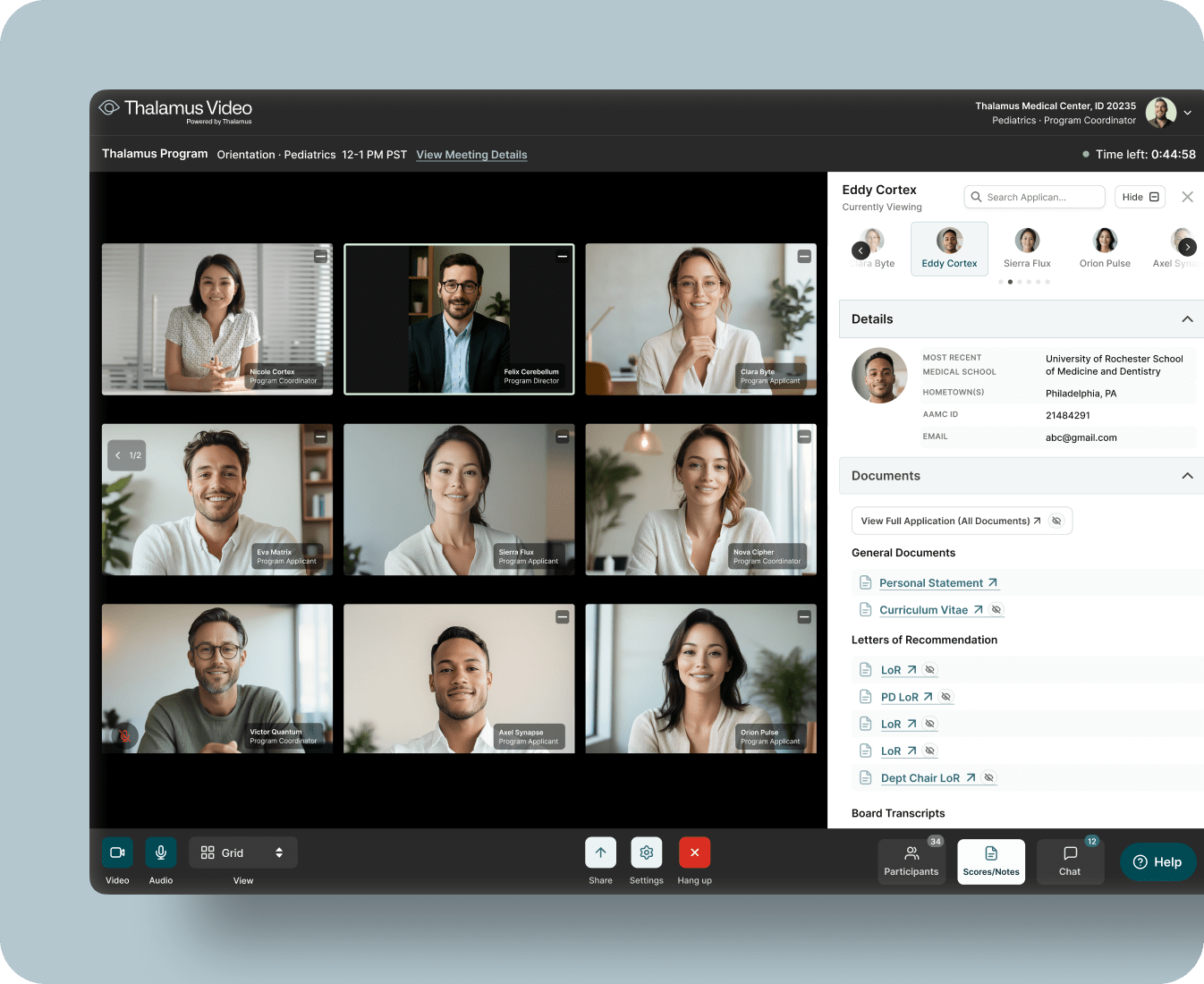This screenshot has width=1204, height=984.
Task: Toggle visibility of Curriculum Vitae document
Action: pos(996,610)
